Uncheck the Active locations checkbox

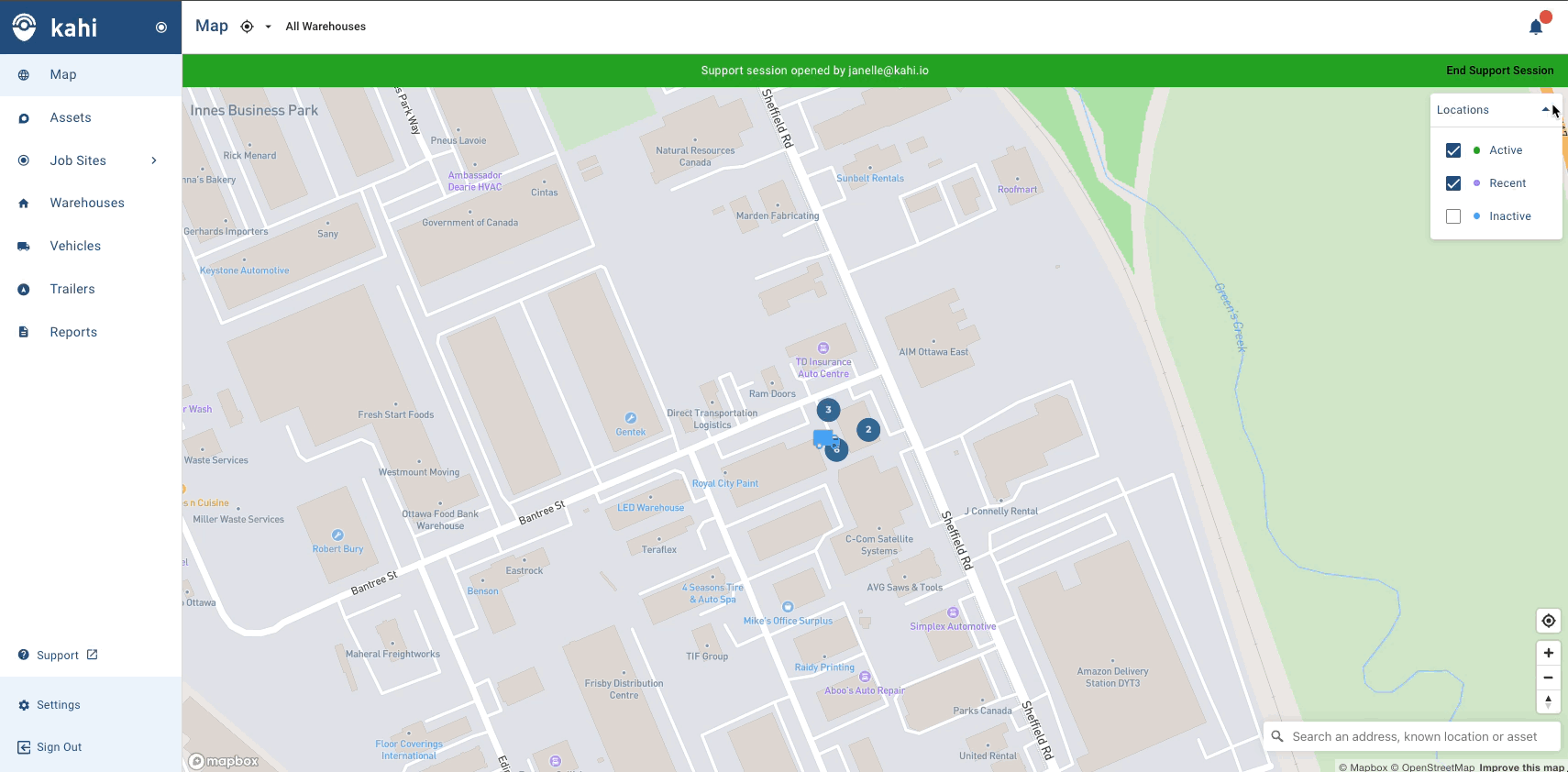[x=1453, y=150]
